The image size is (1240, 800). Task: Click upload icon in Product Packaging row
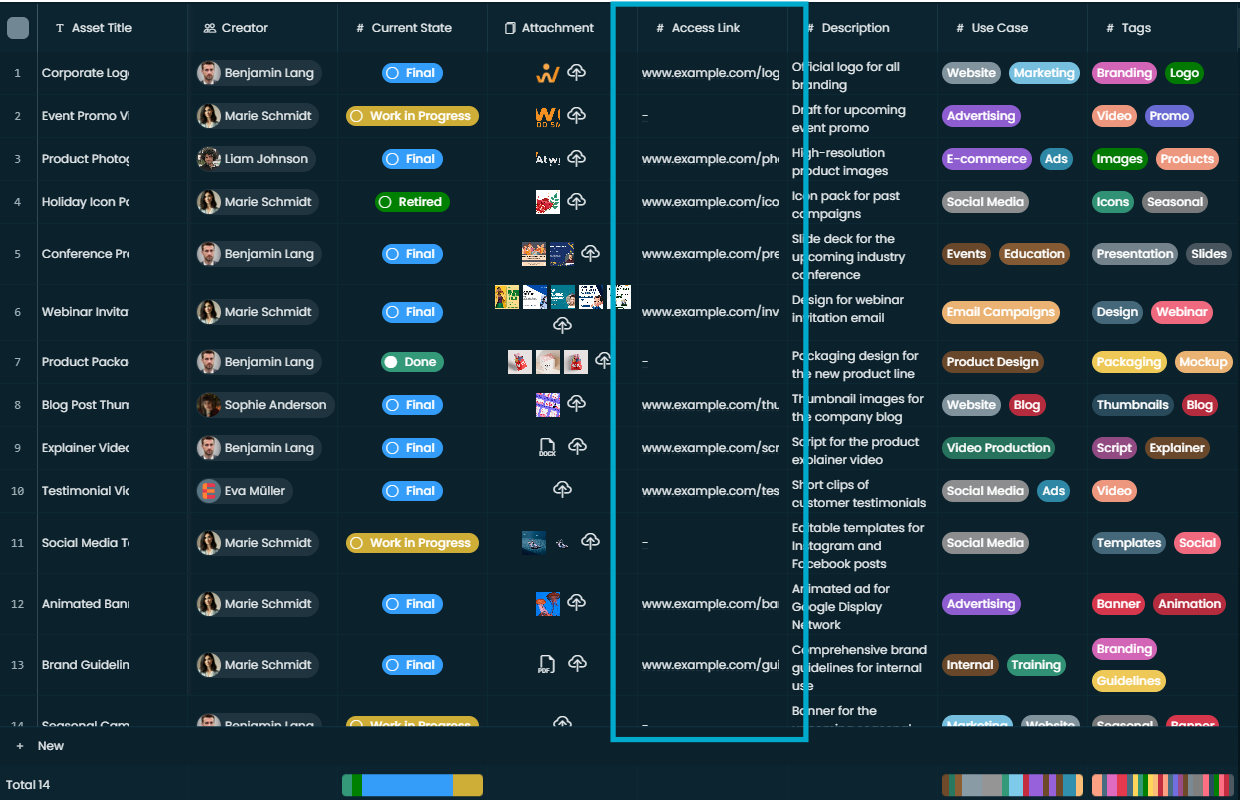coord(603,361)
